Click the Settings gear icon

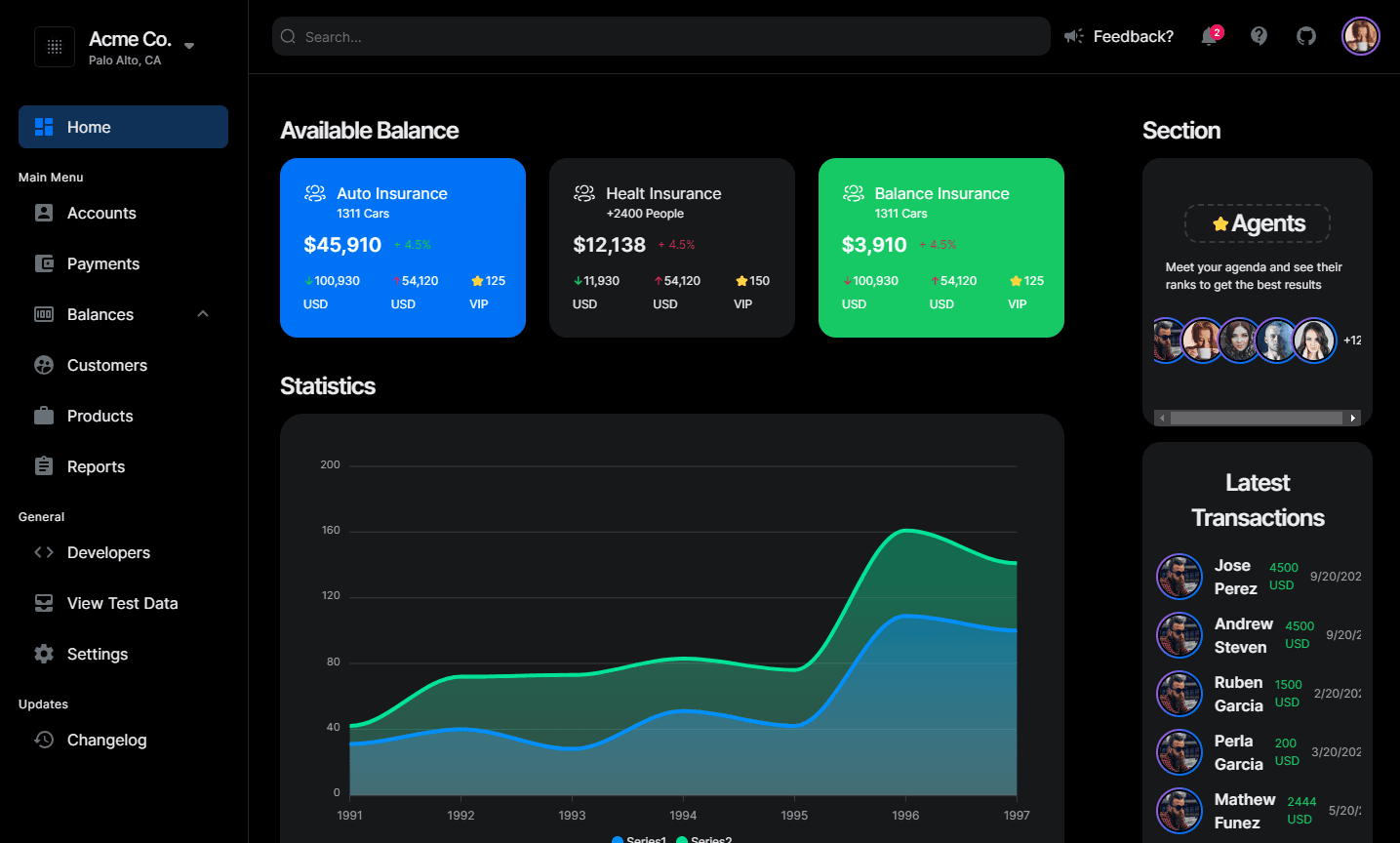44,654
